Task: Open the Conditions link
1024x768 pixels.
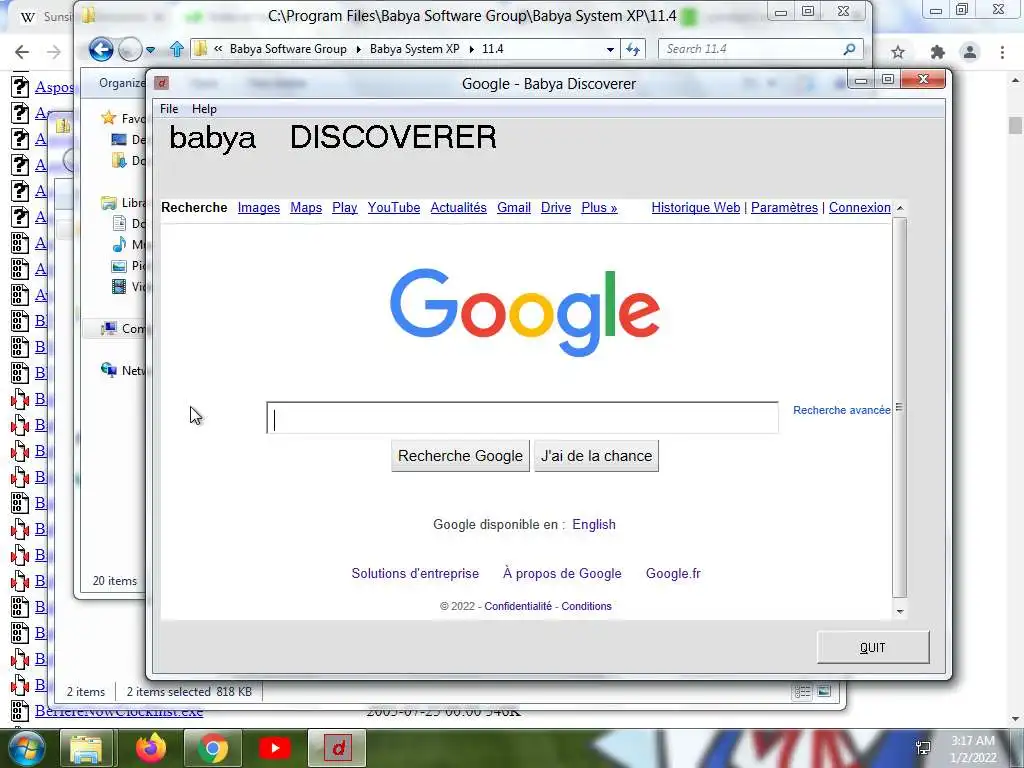Action: [x=586, y=606]
